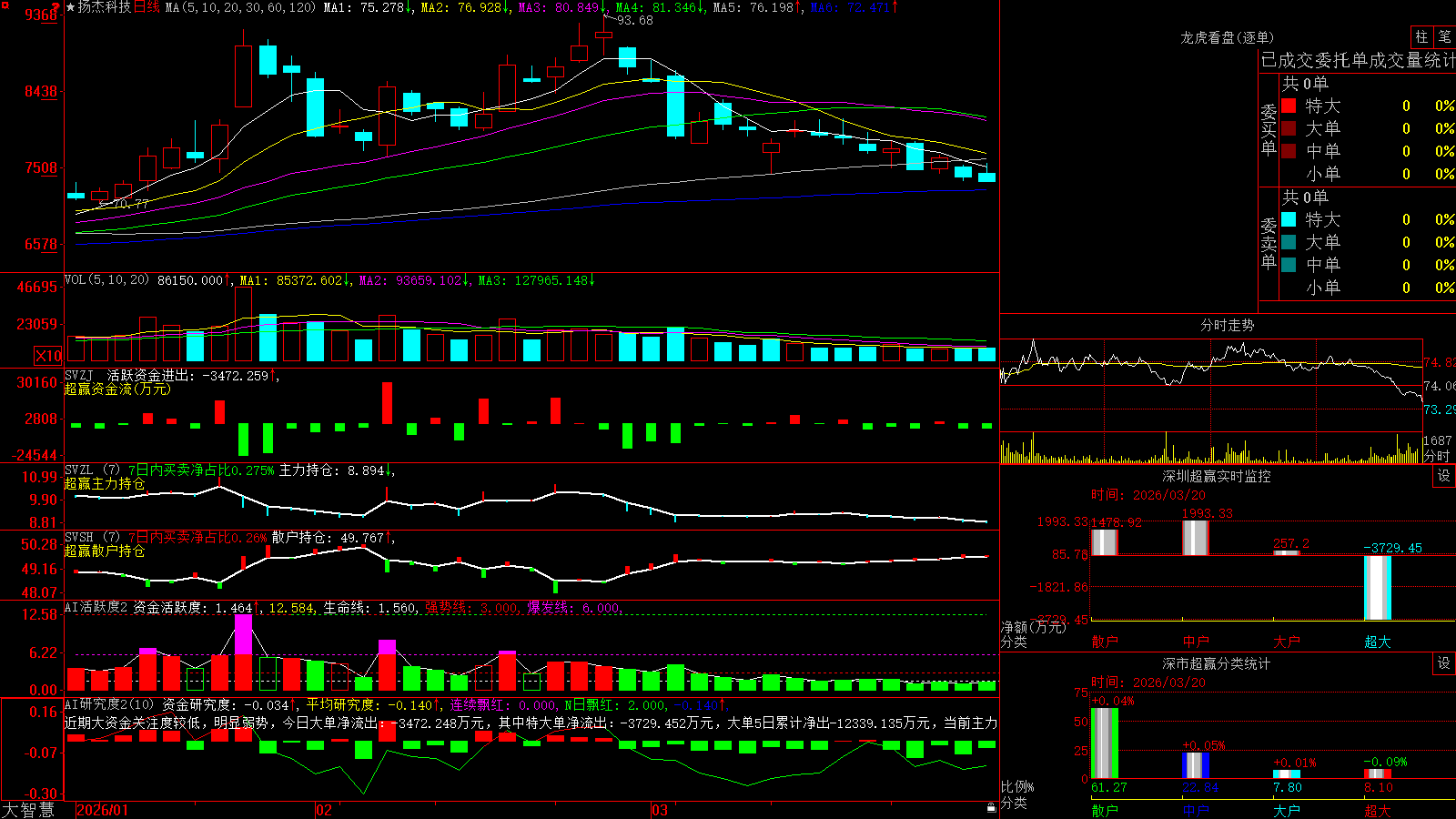Click the AI活跃度2 indicator label

point(96,607)
